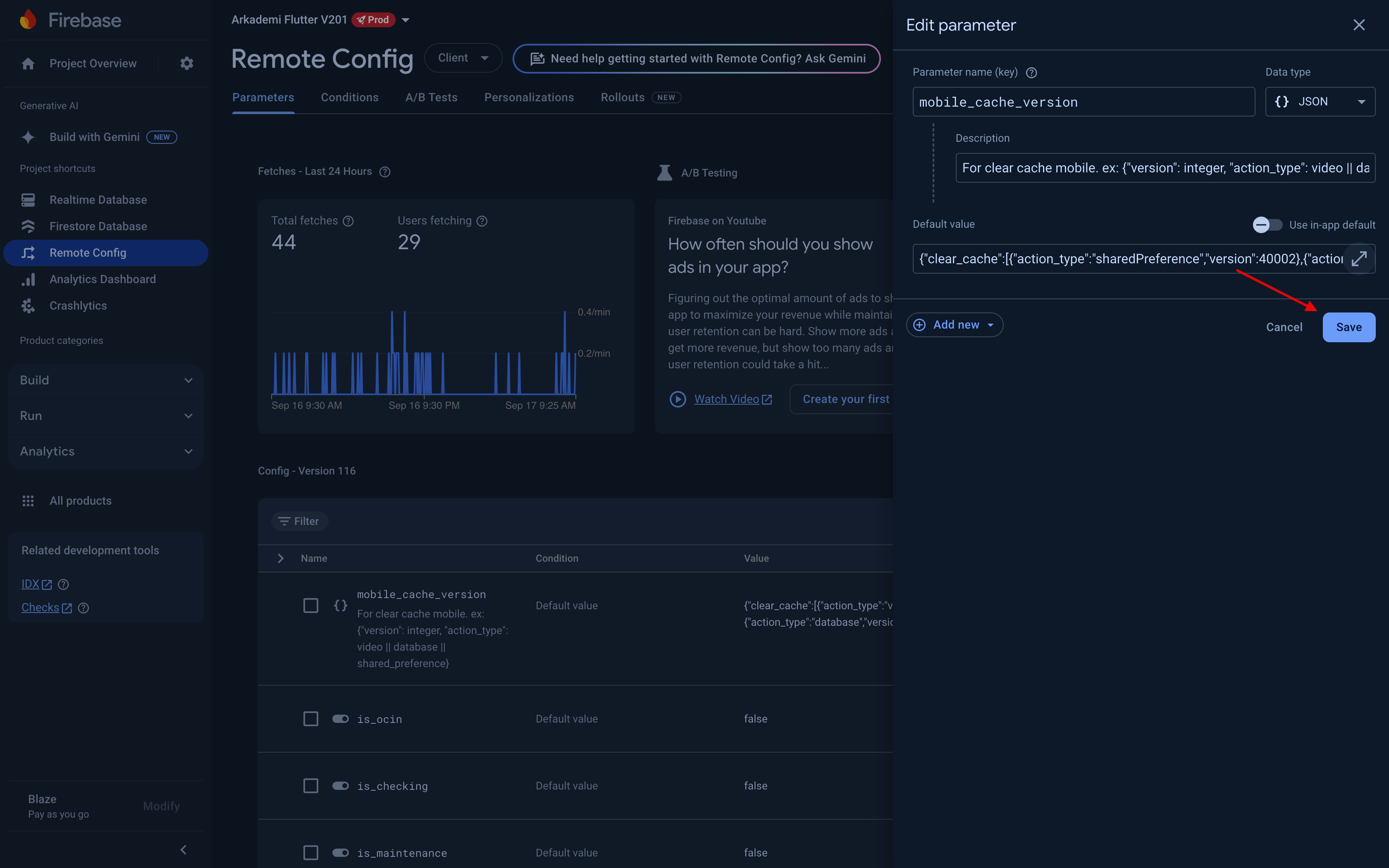The height and width of the screenshot is (868, 1389).
Task: Switch to the Conditions tab
Action: pos(350,98)
